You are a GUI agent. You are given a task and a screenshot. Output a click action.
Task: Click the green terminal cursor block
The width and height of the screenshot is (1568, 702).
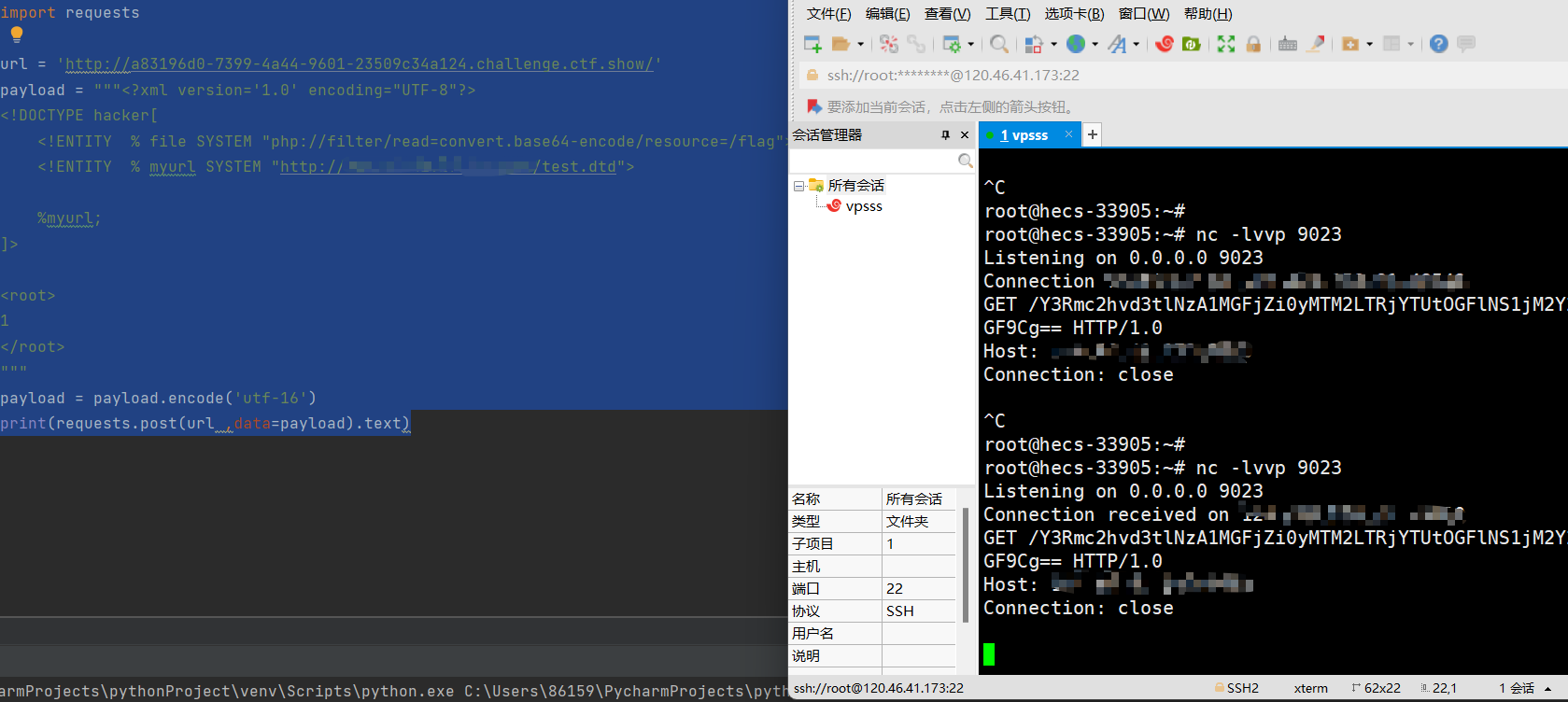[x=989, y=654]
